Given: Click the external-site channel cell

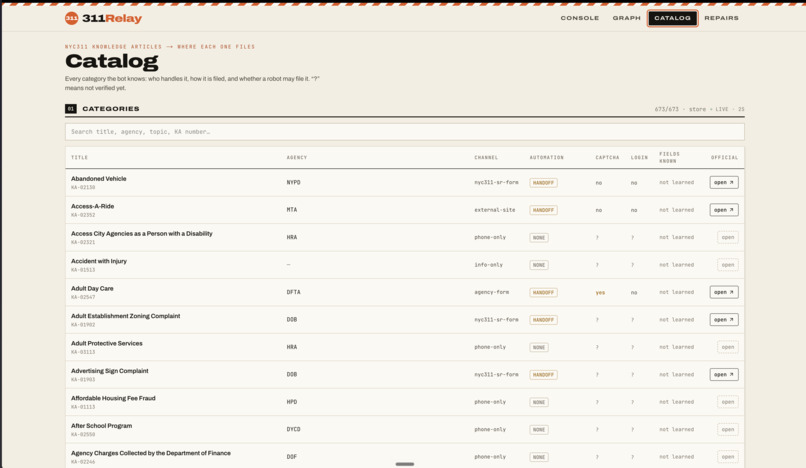Looking at the screenshot, I should [x=494, y=210].
